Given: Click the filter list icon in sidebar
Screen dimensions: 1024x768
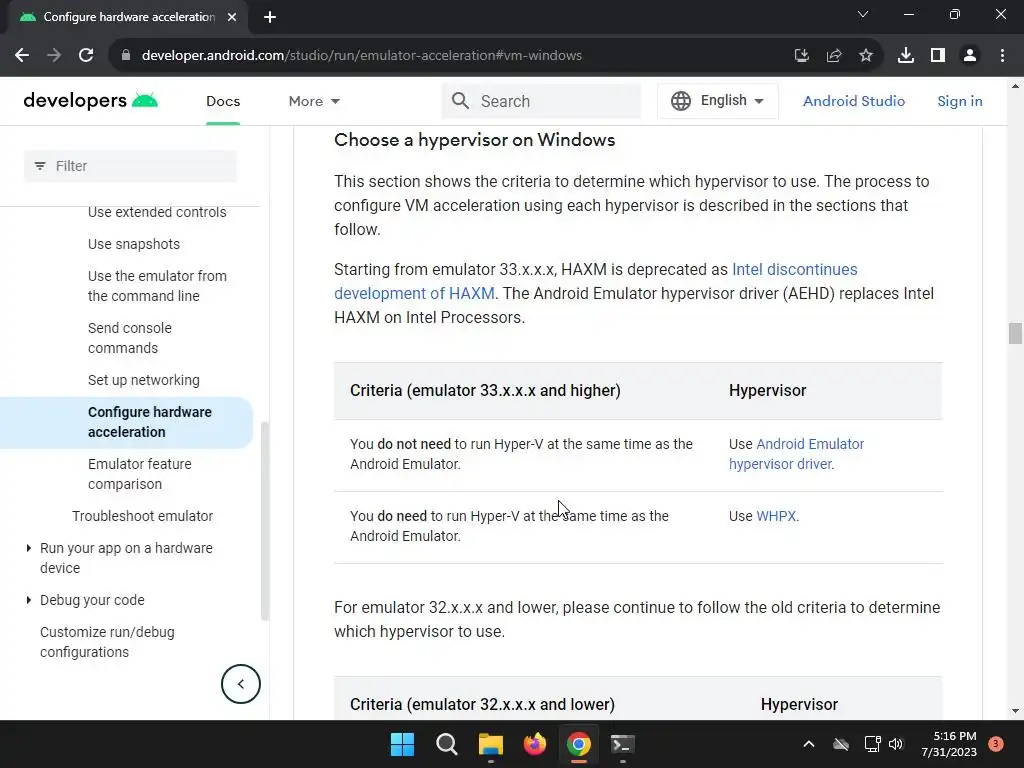Looking at the screenshot, I should coord(40,166).
